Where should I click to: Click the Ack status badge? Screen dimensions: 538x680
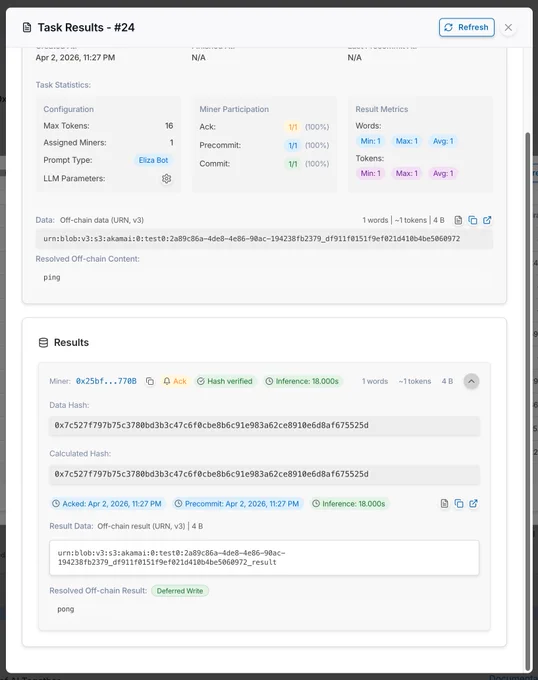(175, 381)
